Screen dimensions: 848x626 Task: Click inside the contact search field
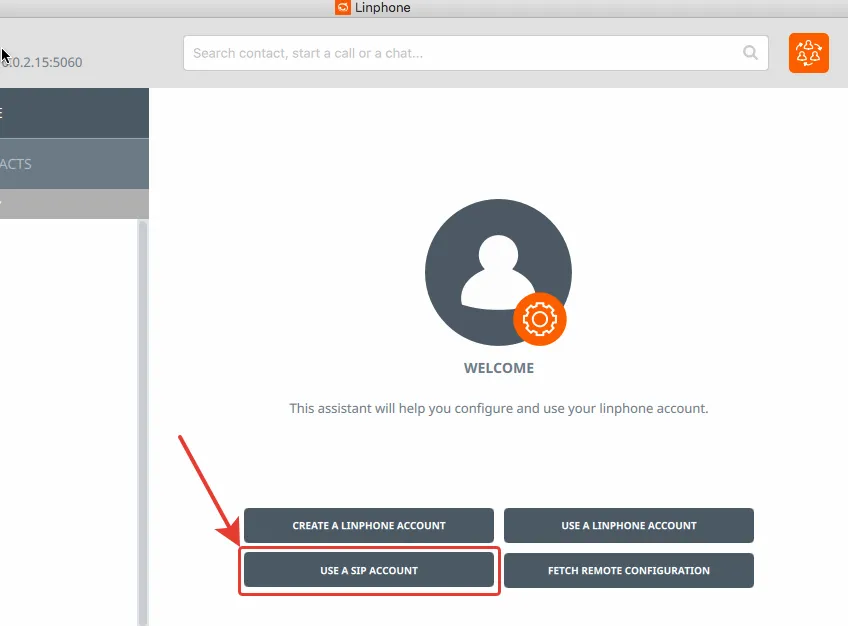460,53
